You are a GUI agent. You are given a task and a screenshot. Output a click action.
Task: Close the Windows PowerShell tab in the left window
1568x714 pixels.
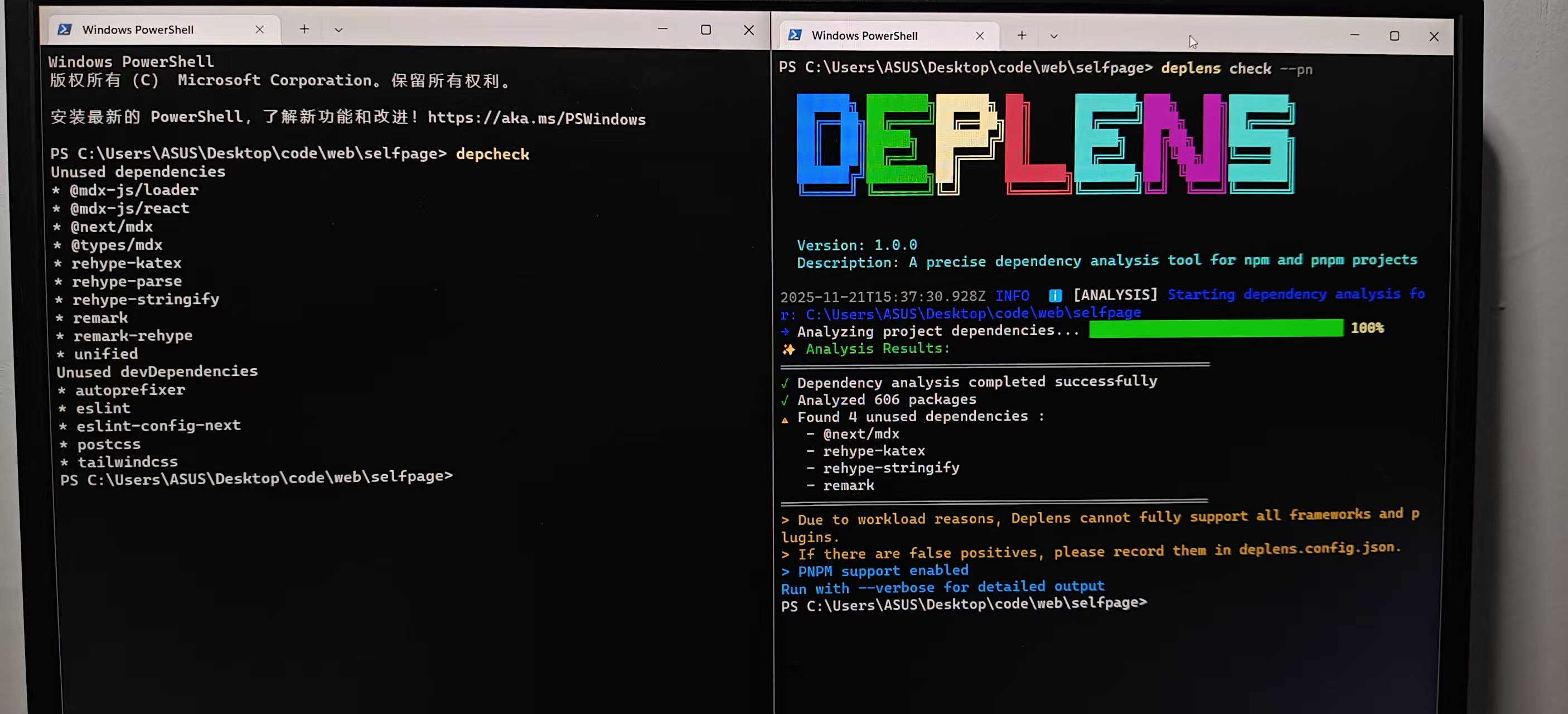point(260,28)
